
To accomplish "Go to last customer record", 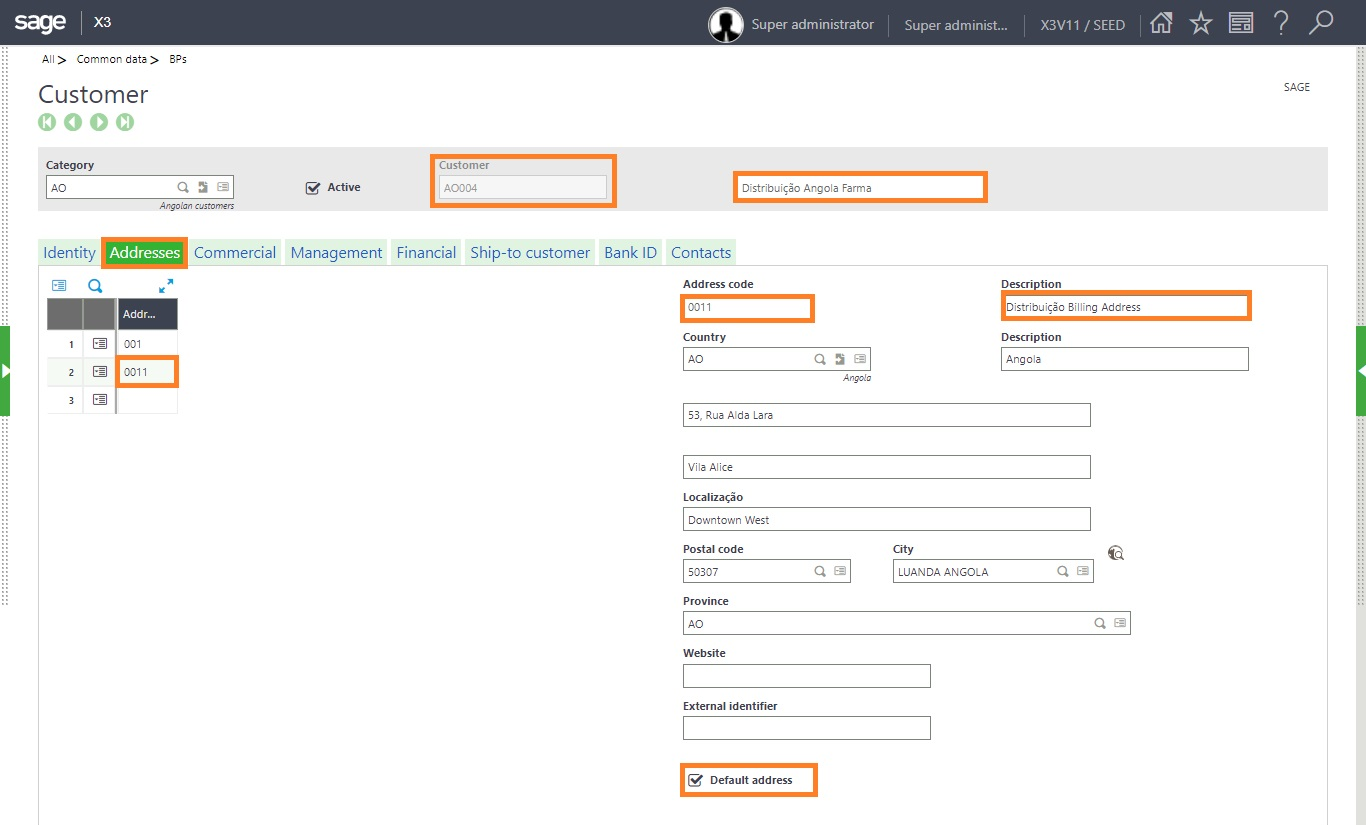I will 125,122.
